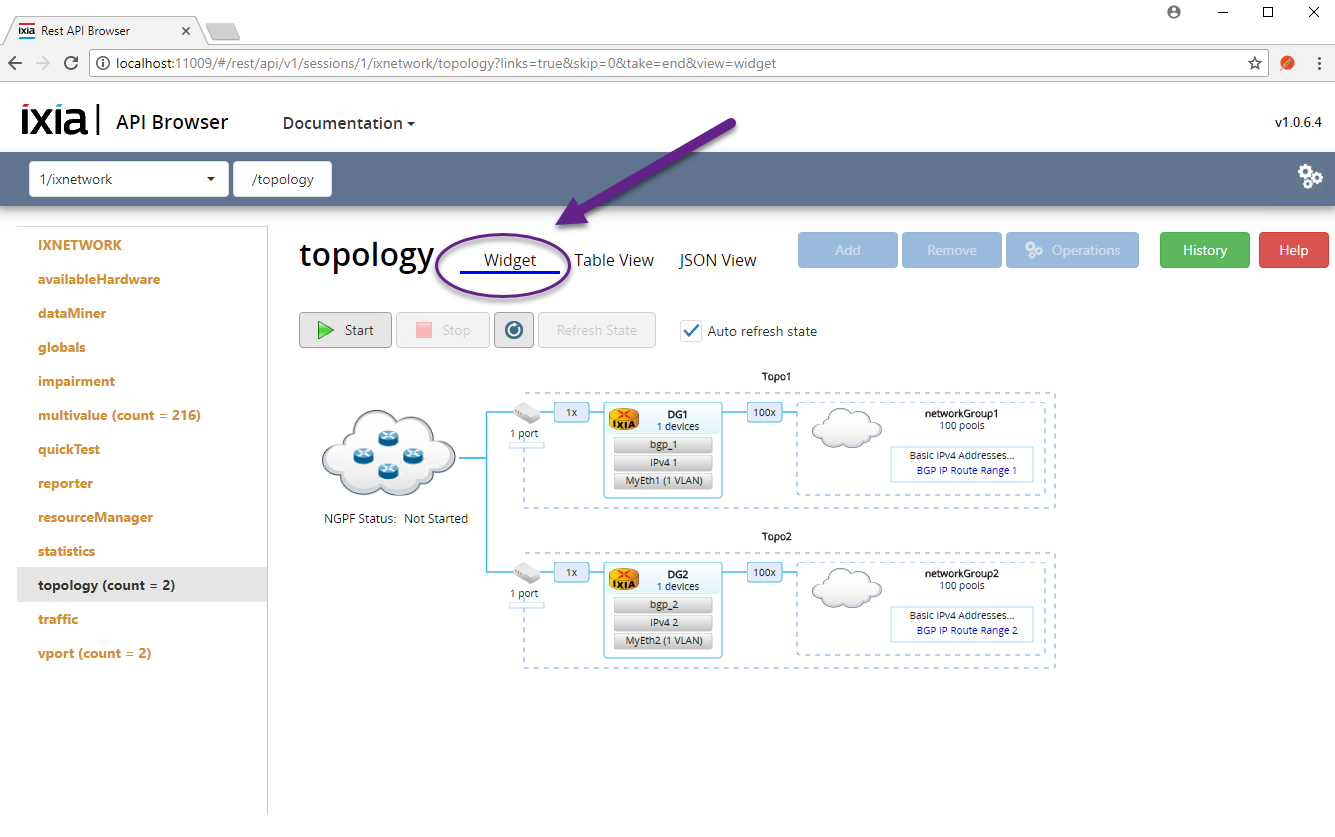Viewport: 1335px width, 837px height.
Task: Open the History button
Action: 1204,250
